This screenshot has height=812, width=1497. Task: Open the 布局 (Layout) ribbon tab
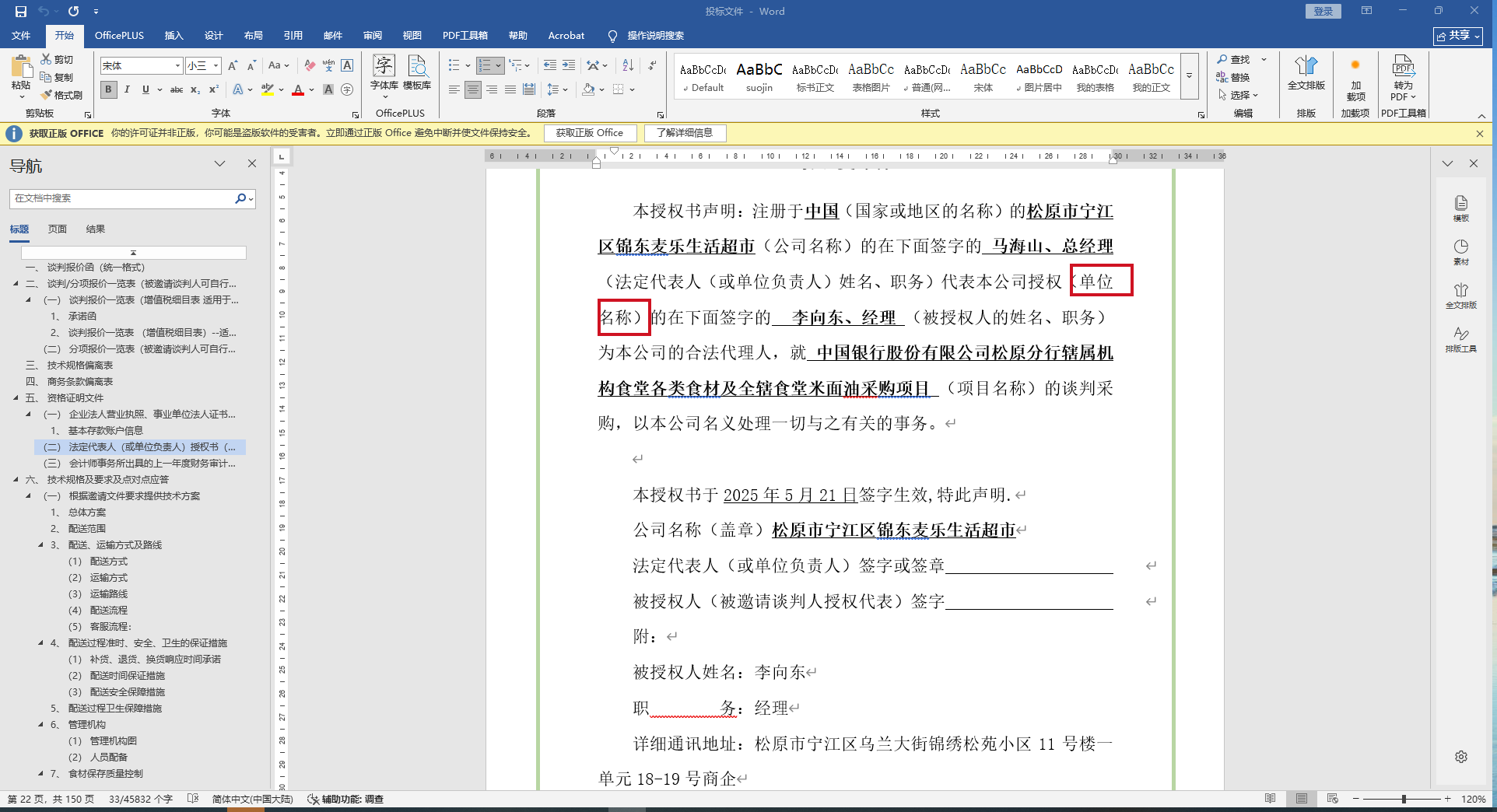253,36
